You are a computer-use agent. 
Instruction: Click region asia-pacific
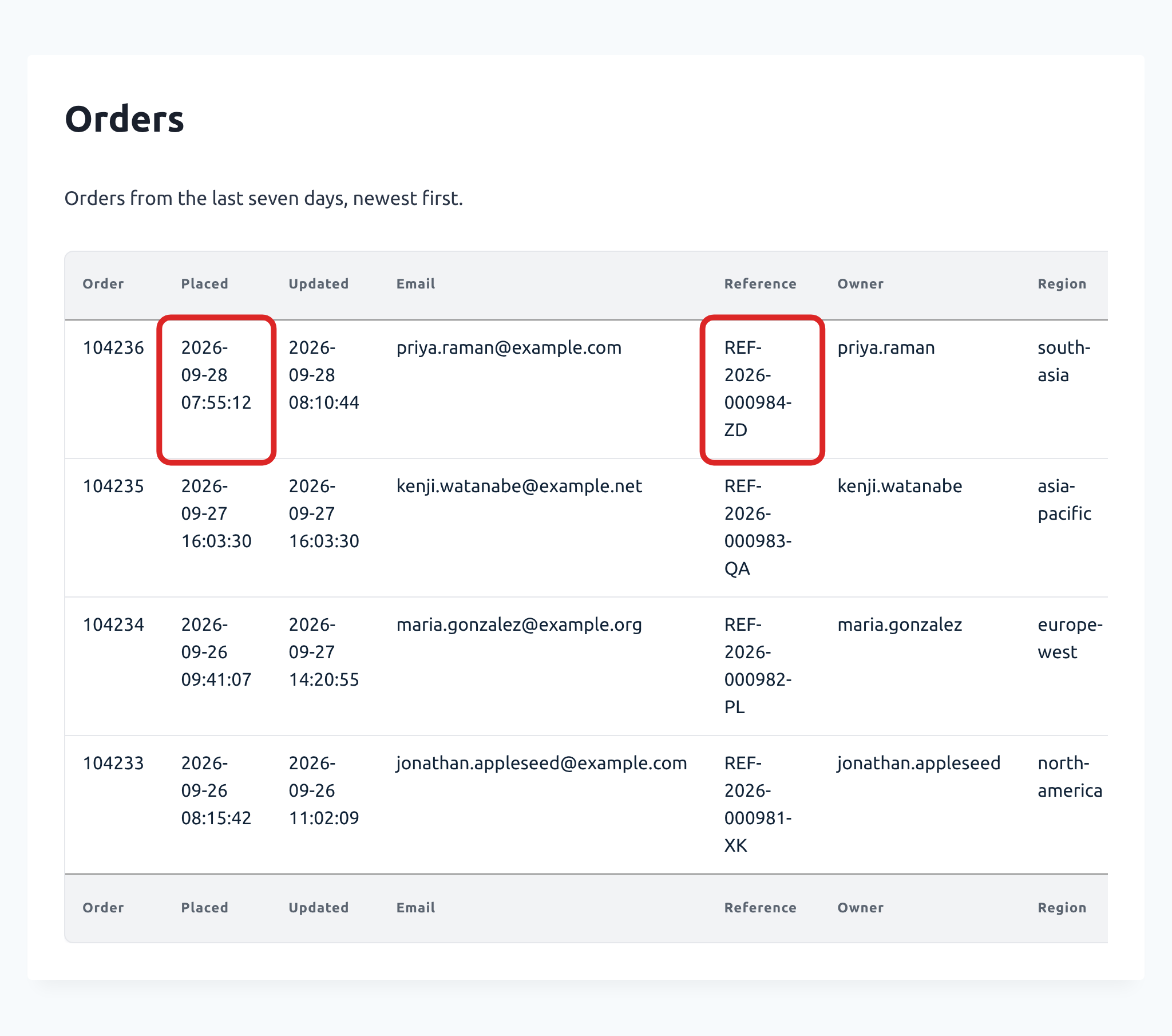coord(1065,500)
